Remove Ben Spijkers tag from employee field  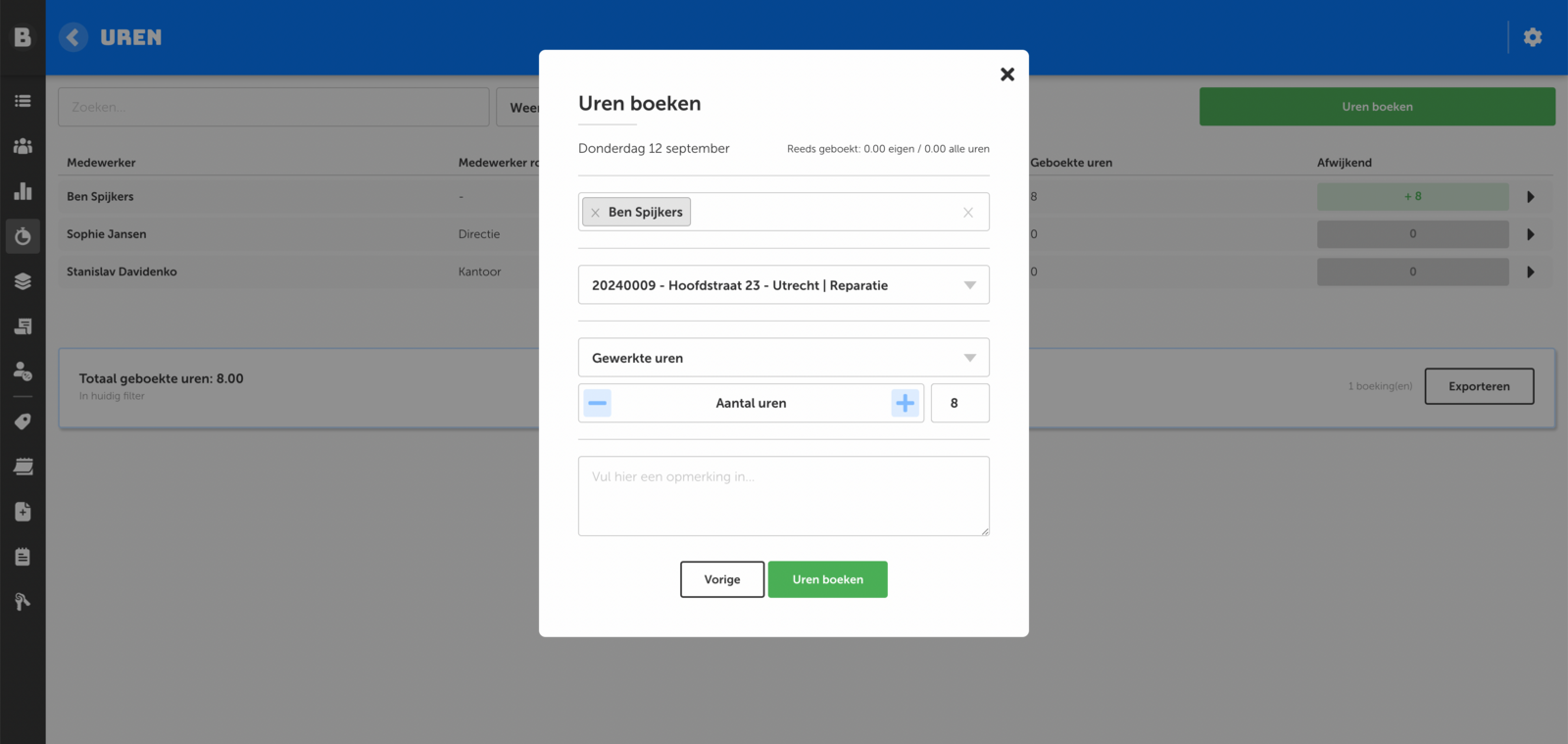click(595, 213)
